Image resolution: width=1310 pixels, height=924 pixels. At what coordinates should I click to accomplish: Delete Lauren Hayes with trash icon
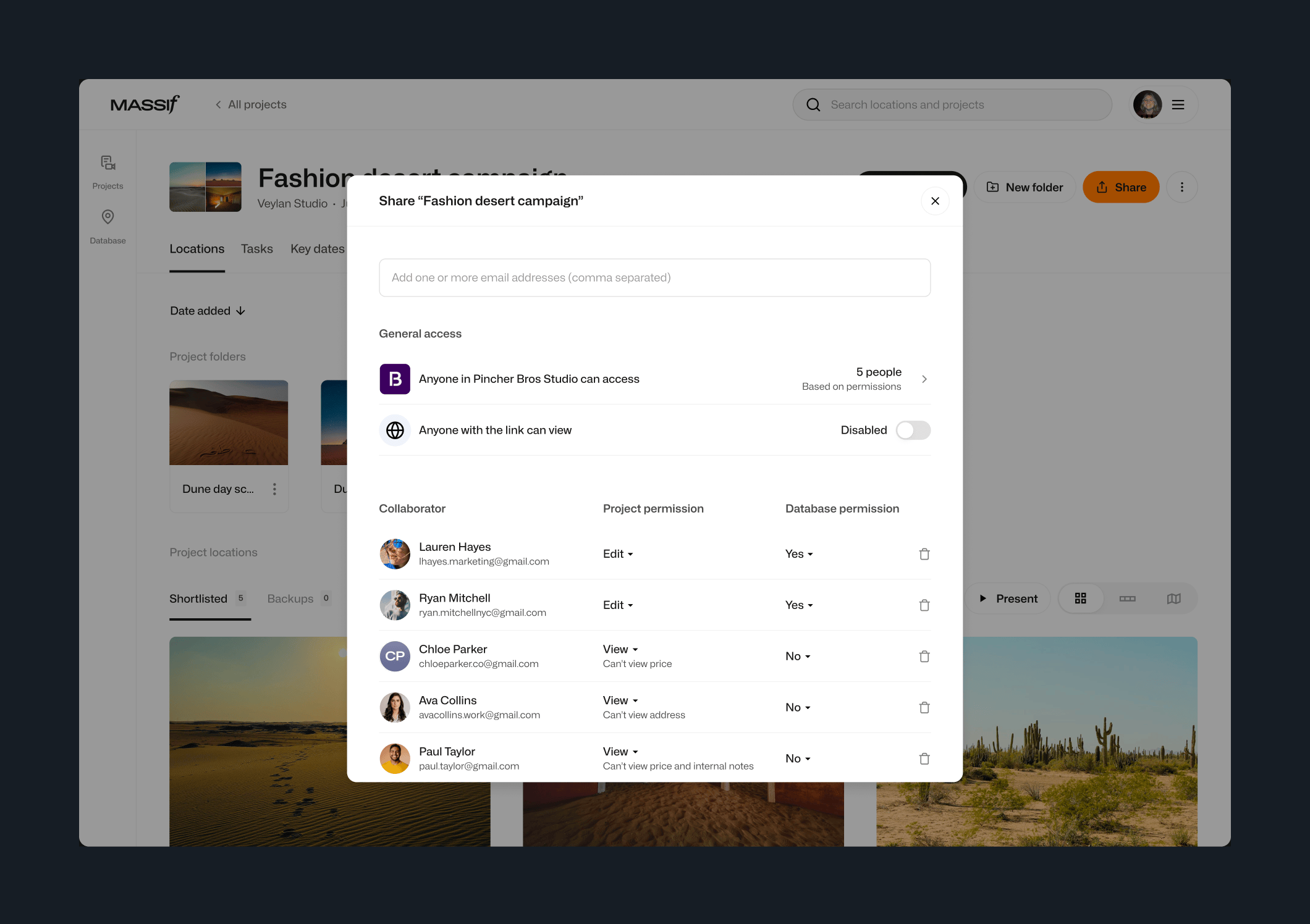(x=924, y=554)
